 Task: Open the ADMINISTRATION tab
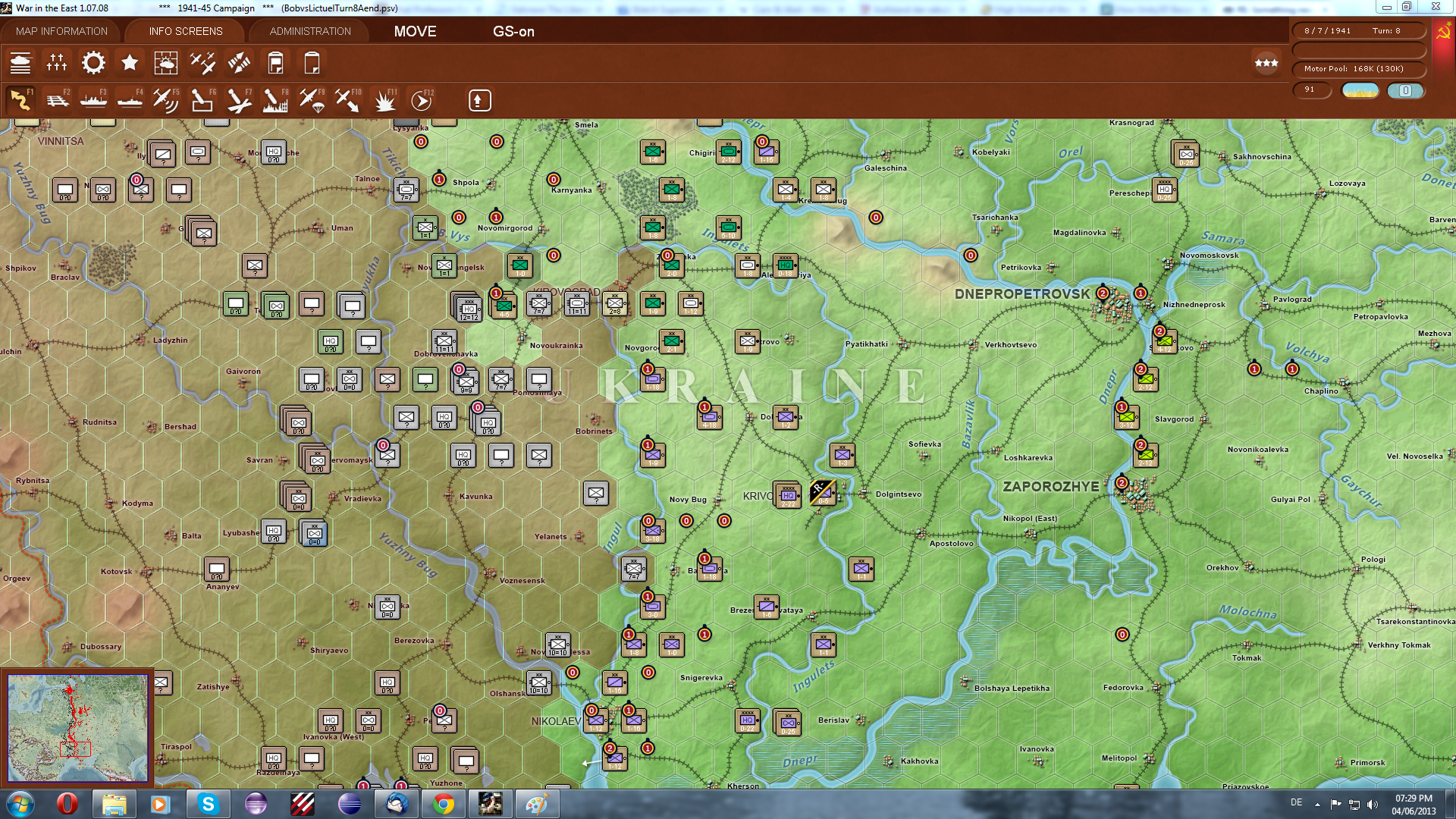310,31
